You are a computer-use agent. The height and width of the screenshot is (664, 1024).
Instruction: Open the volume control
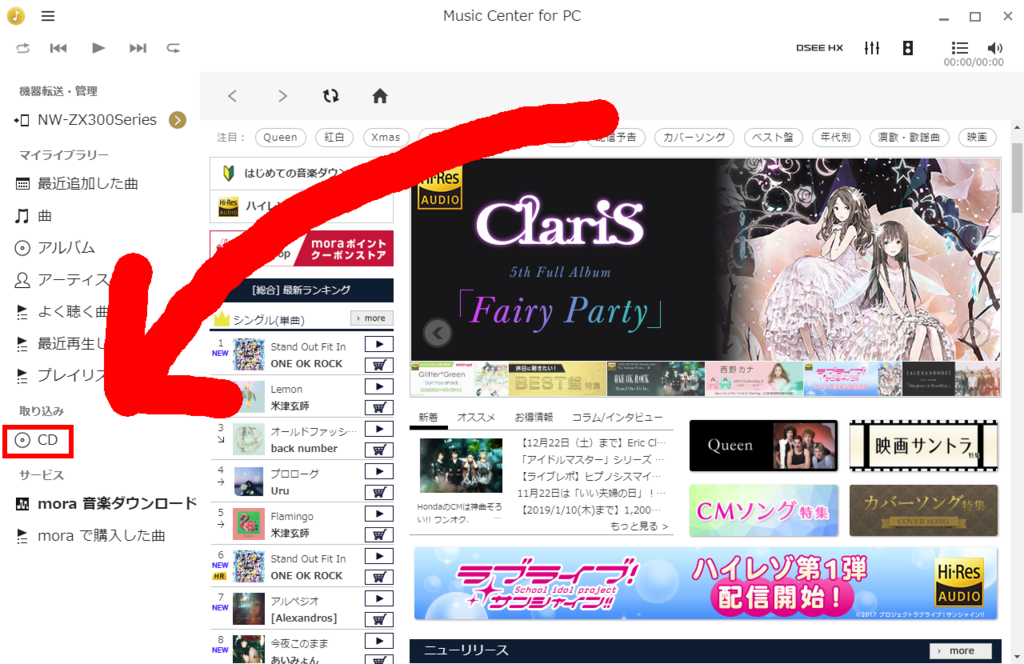[x=995, y=48]
